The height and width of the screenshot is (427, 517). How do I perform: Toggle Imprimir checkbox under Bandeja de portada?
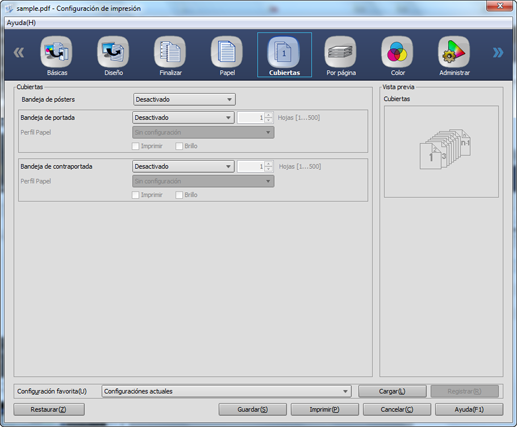[x=135, y=146]
